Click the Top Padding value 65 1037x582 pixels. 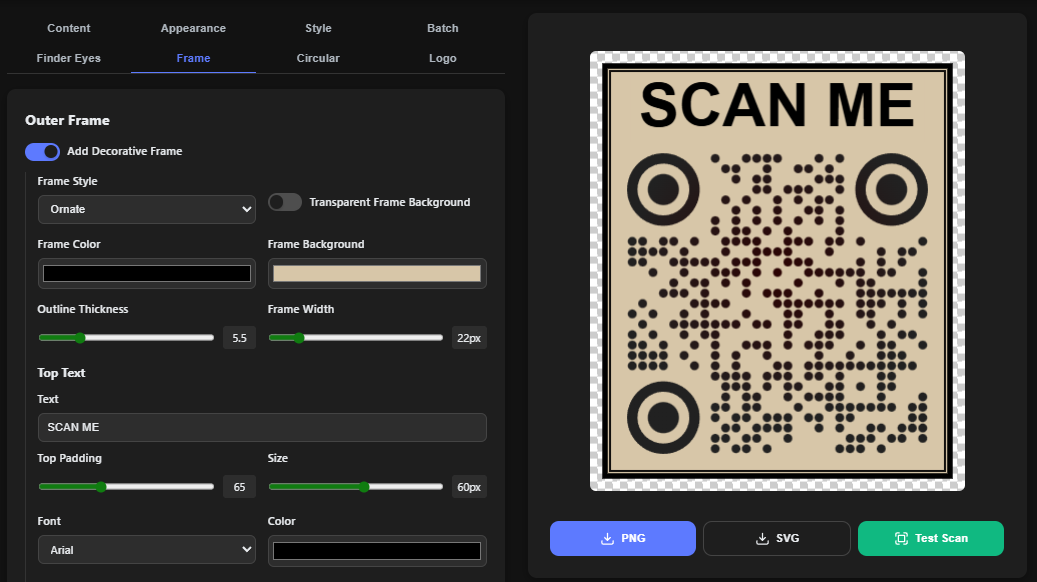click(239, 487)
